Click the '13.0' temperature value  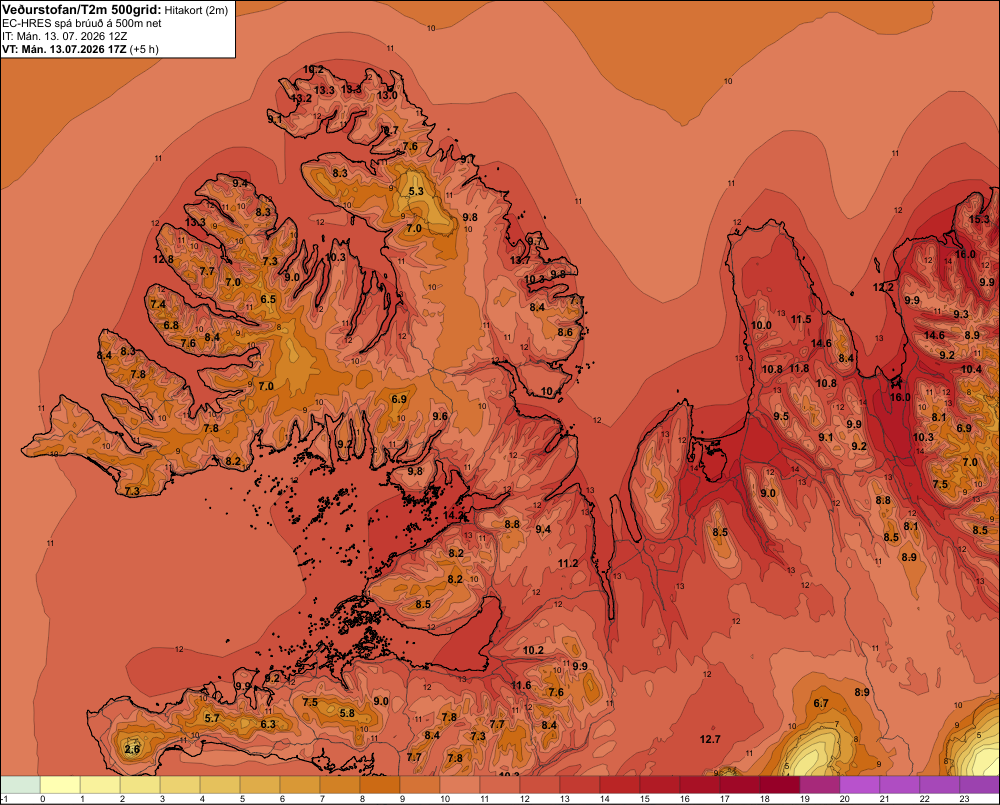point(387,95)
